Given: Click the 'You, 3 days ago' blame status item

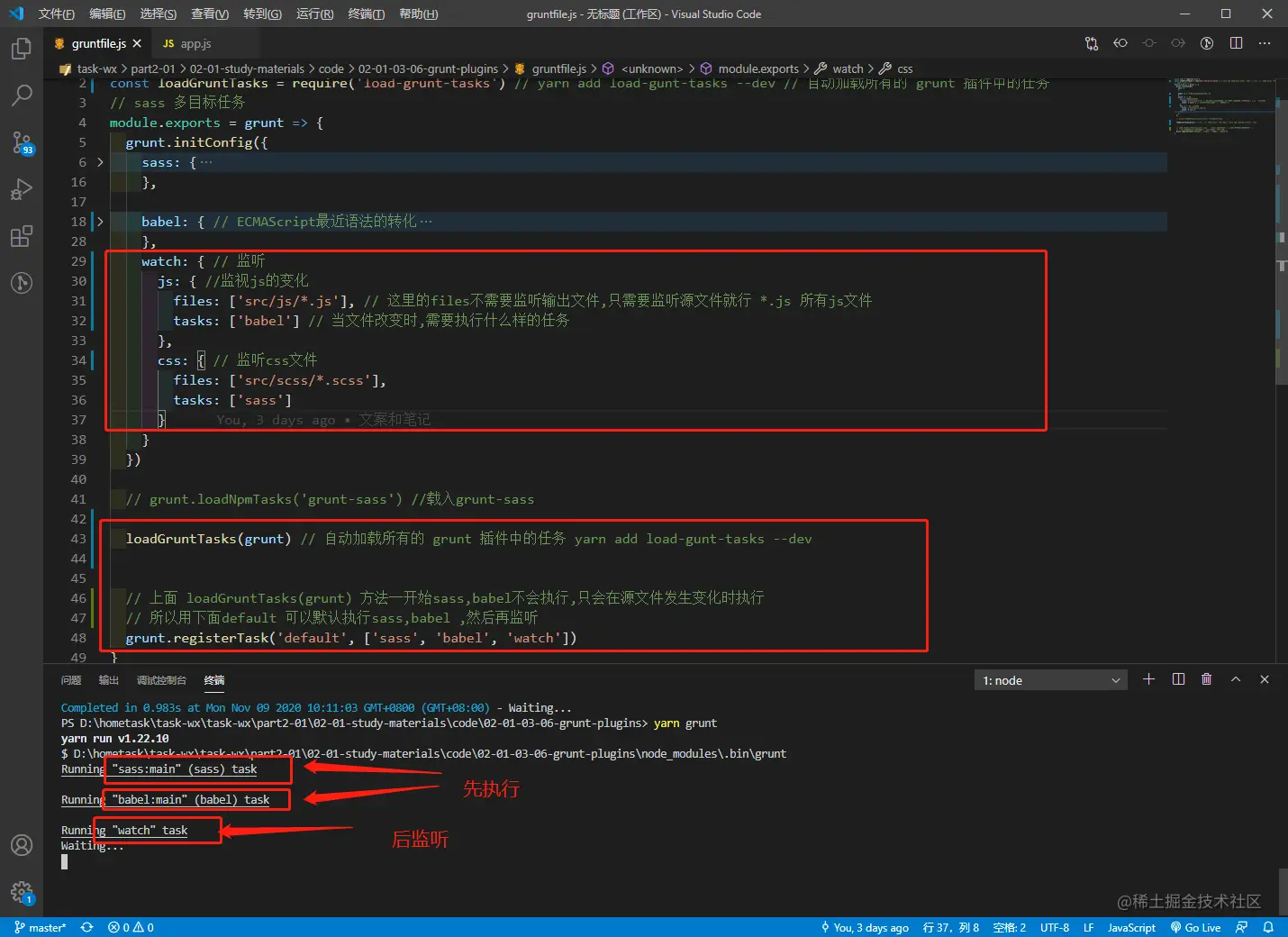Looking at the screenshot, I should click(x=865, y=927).
